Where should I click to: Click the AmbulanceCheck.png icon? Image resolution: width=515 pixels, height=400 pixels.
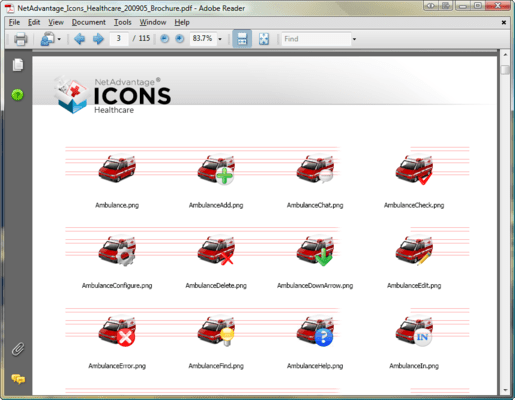coord(414,169)
